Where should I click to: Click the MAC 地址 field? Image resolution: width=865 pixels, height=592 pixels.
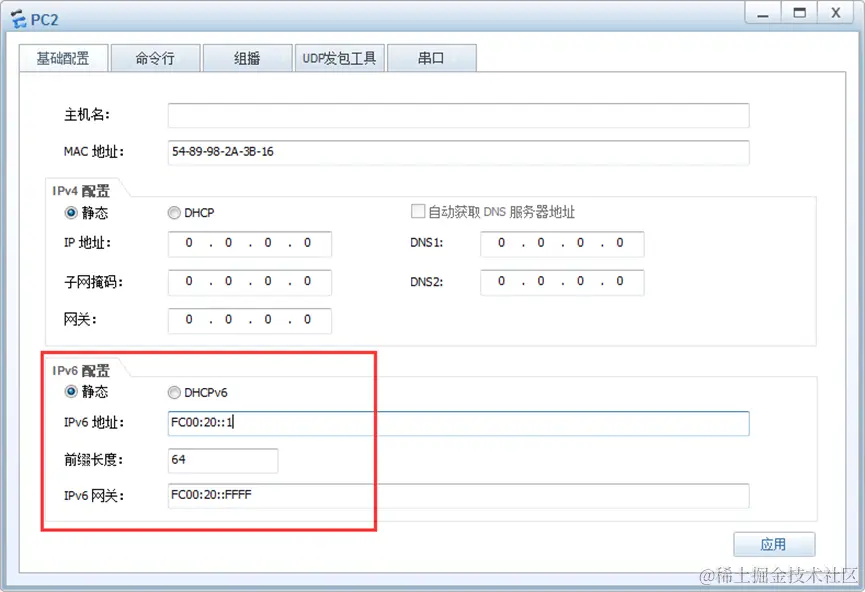click(x=458, y=152)
